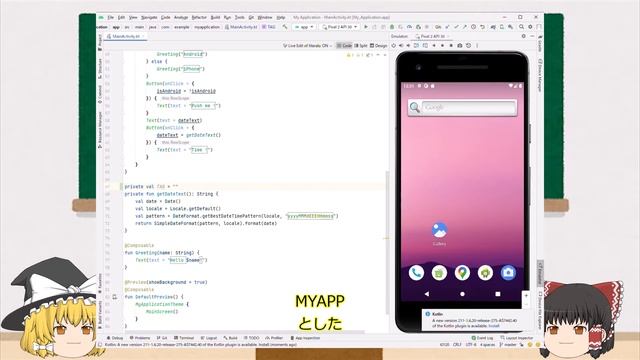This screenshot has width=640, height=360.
Task: Open emulator extended controls three-dot icon
Action: pyautogui.click(x=477, y=46)
